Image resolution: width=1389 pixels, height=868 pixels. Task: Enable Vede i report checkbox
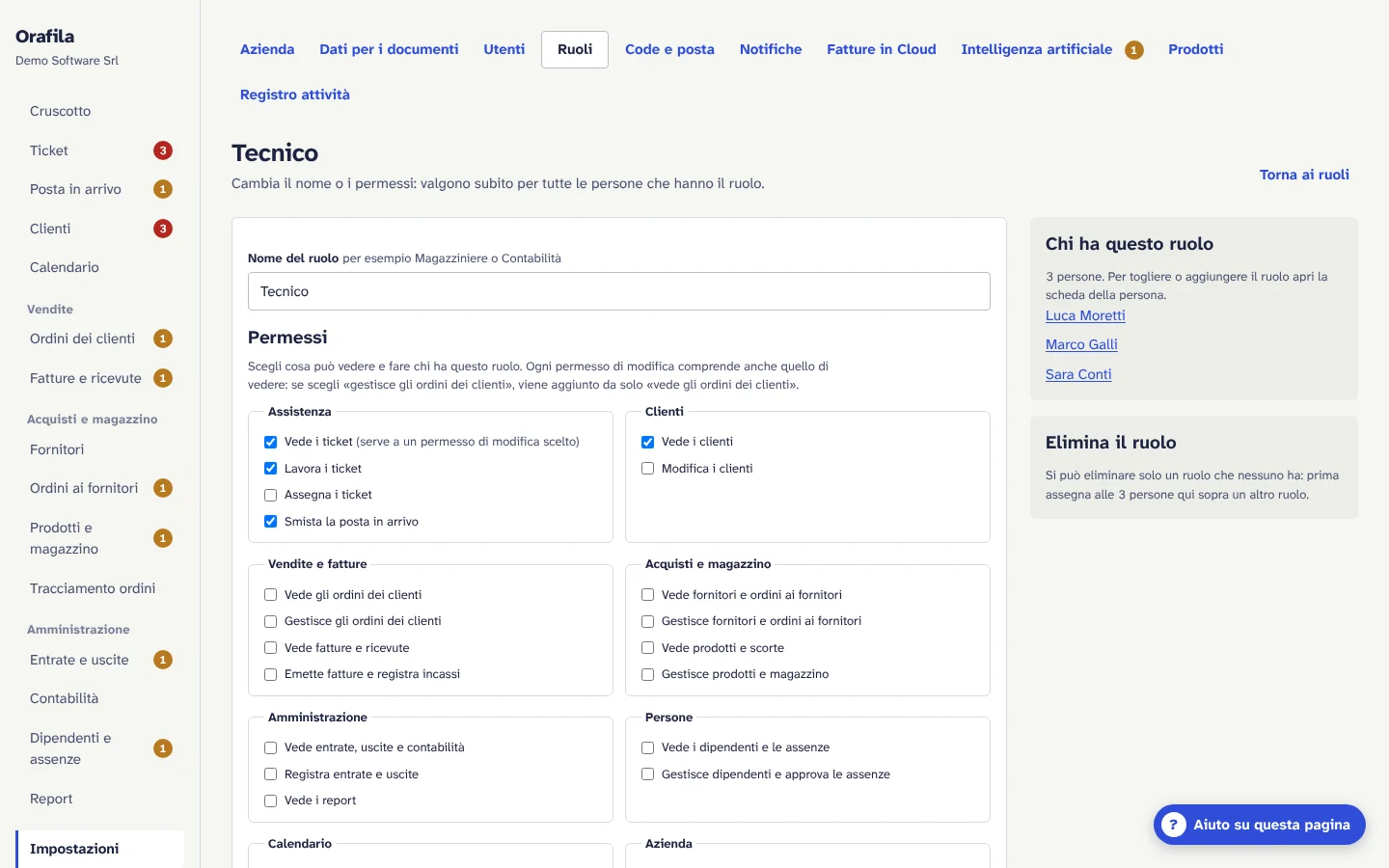pyautogui.click(x=271, y=800)
